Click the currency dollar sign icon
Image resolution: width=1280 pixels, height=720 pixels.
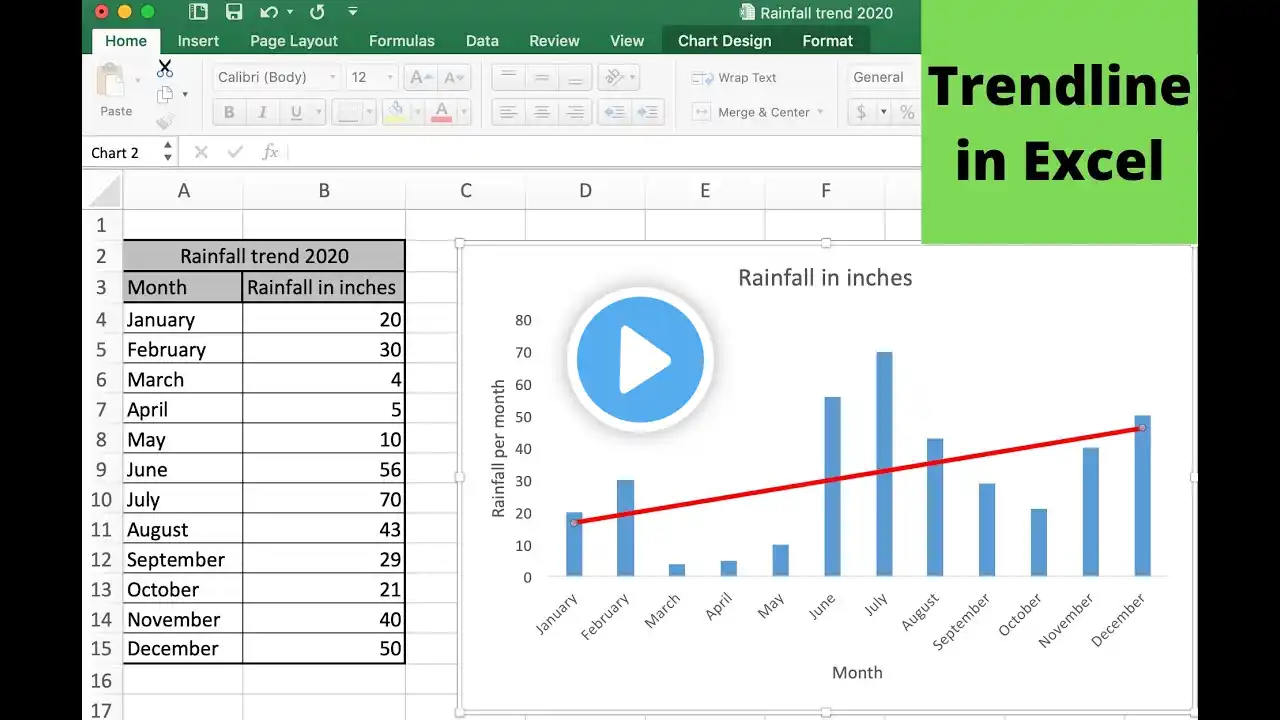click(861, 112)
